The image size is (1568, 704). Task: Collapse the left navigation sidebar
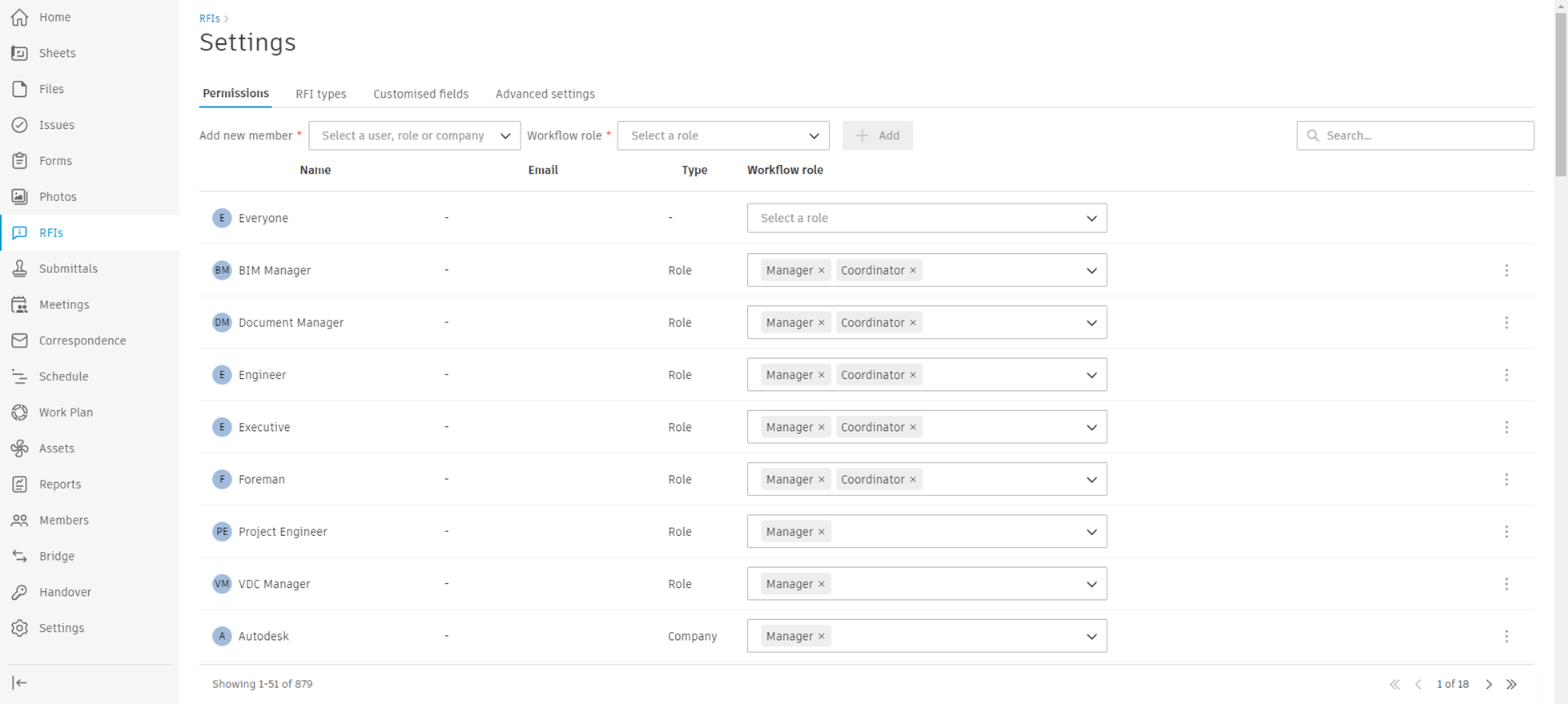(x=20, y=683)
